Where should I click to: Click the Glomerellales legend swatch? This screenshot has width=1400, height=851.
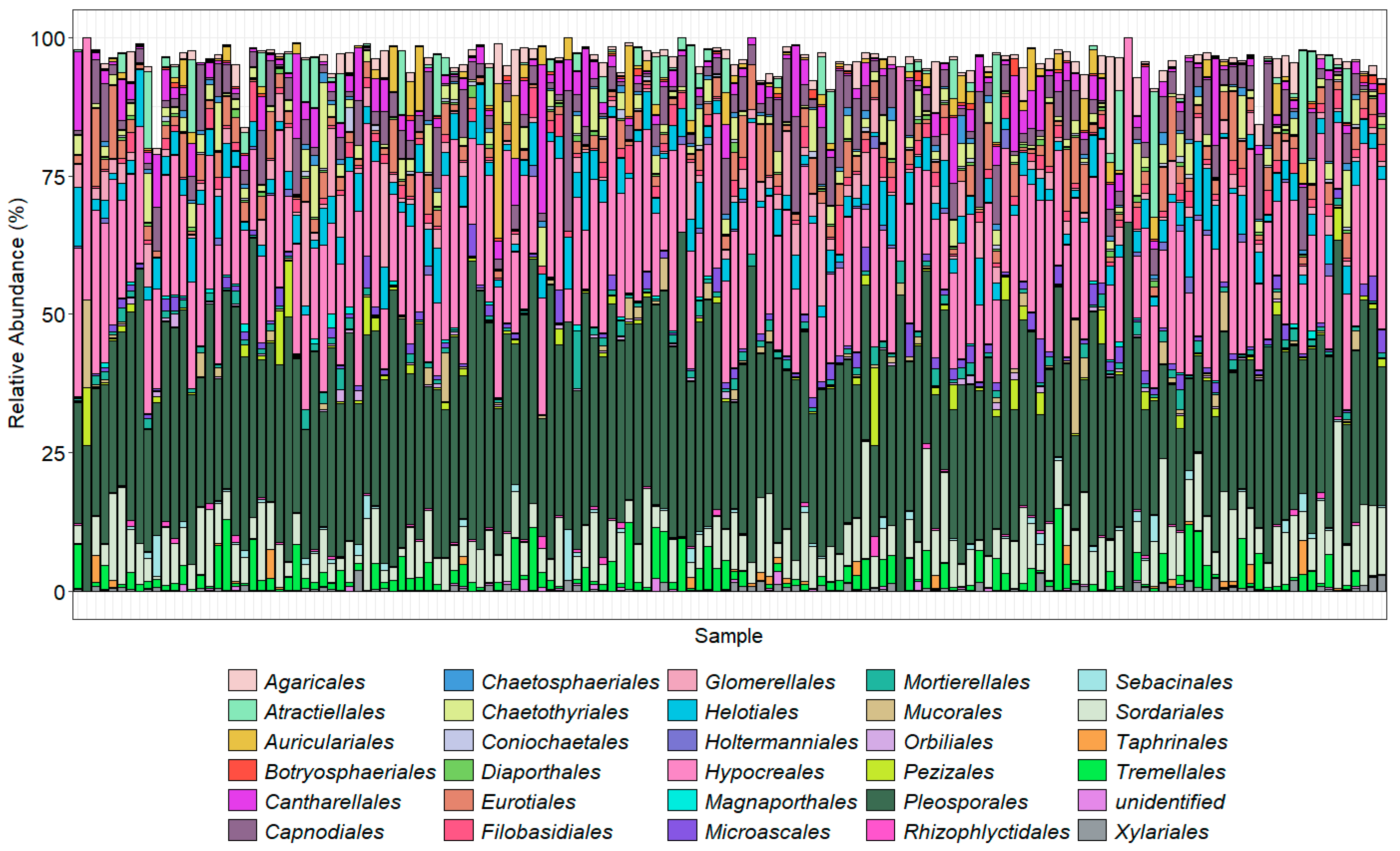click(682, 680)
